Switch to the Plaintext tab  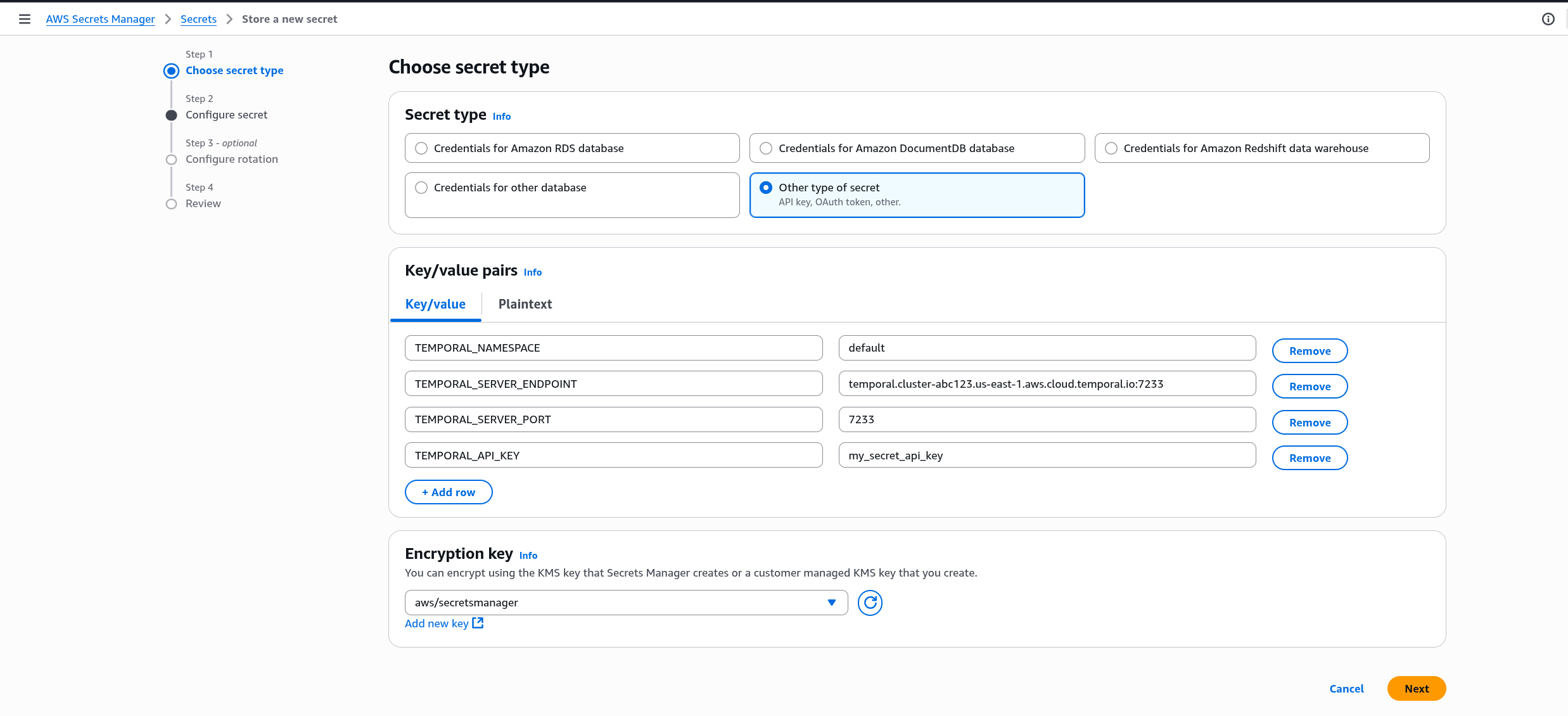tap(525, 304)
